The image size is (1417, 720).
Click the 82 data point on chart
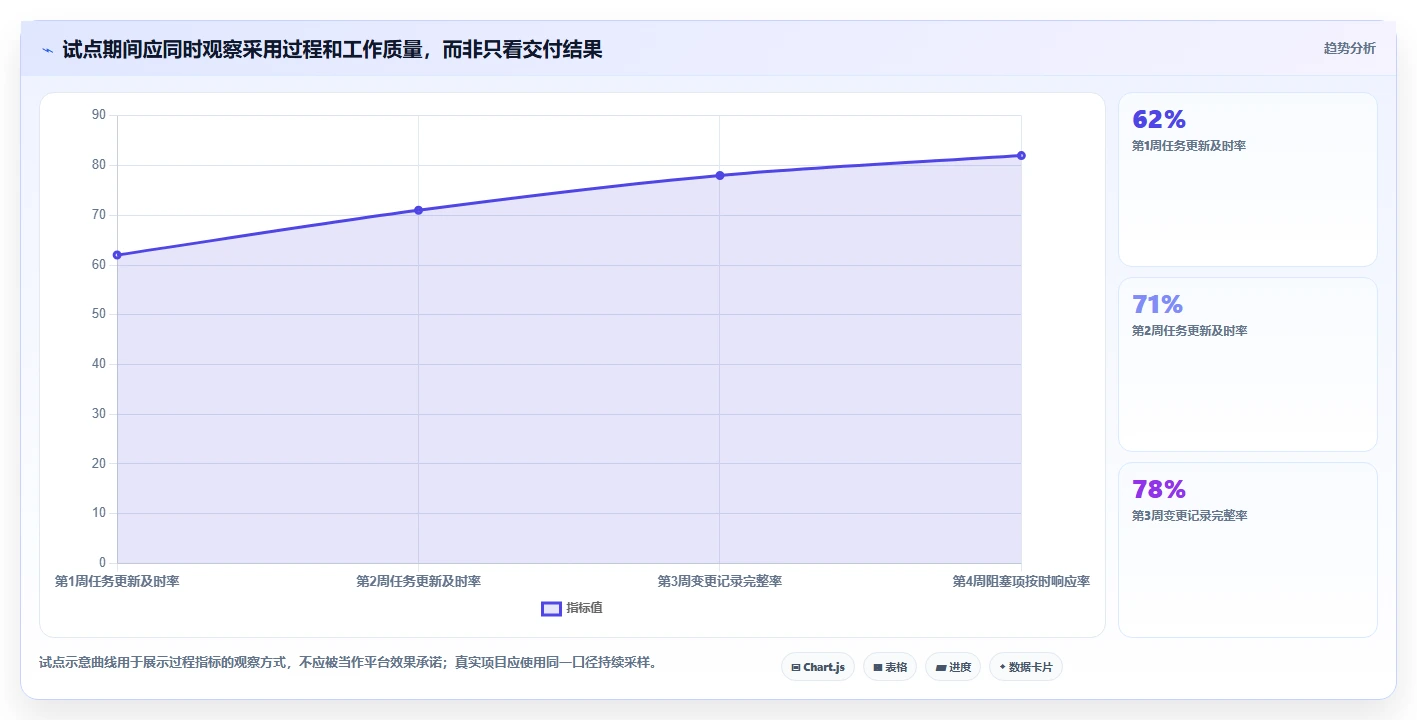pos(1021,155)
